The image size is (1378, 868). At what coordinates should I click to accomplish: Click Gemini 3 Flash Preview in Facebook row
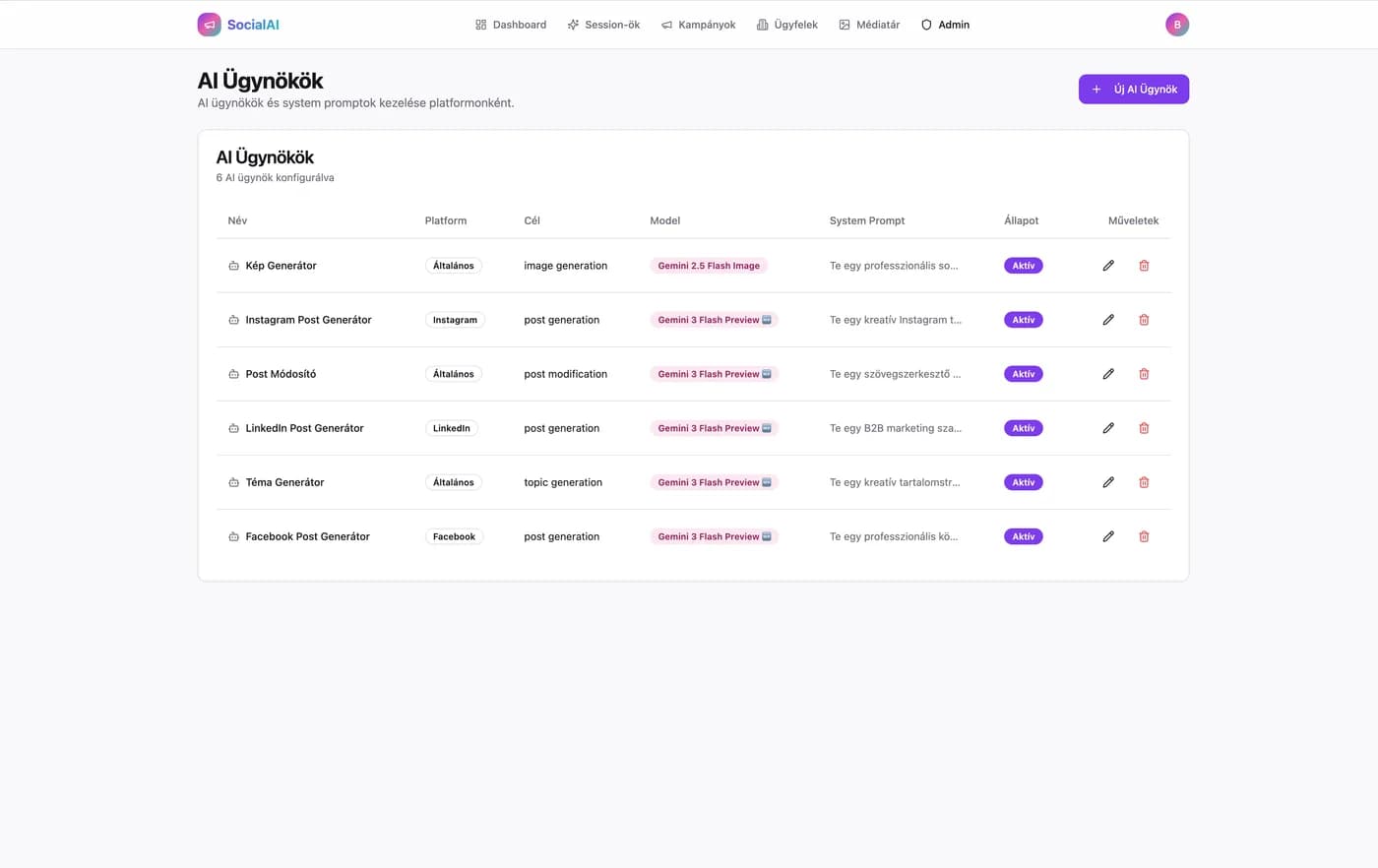(x=715, y=536)
